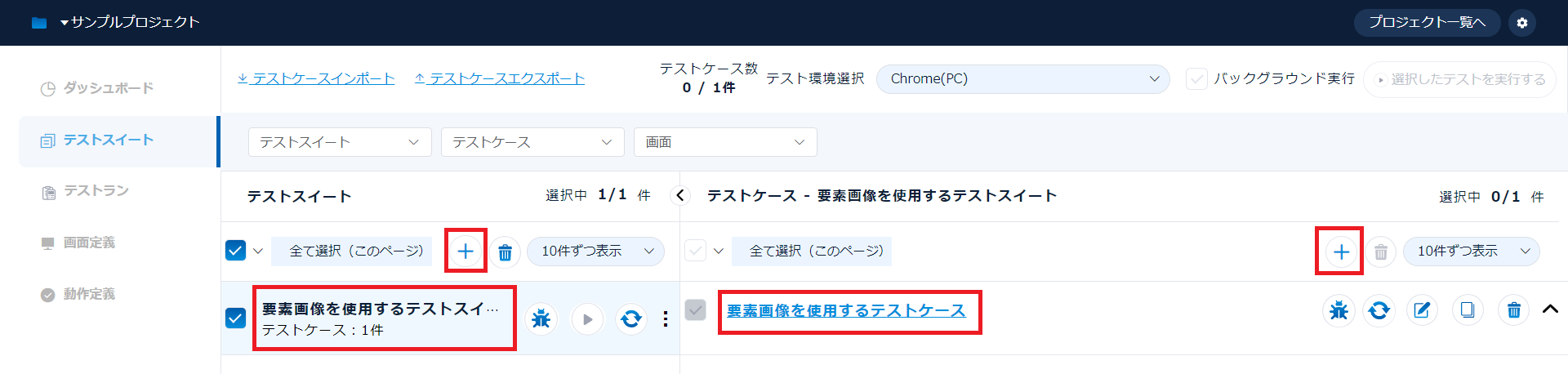Screen dimensions: 1568x374
Task: Delete selected test suites with trash icon
Action: tap(505, 252)
